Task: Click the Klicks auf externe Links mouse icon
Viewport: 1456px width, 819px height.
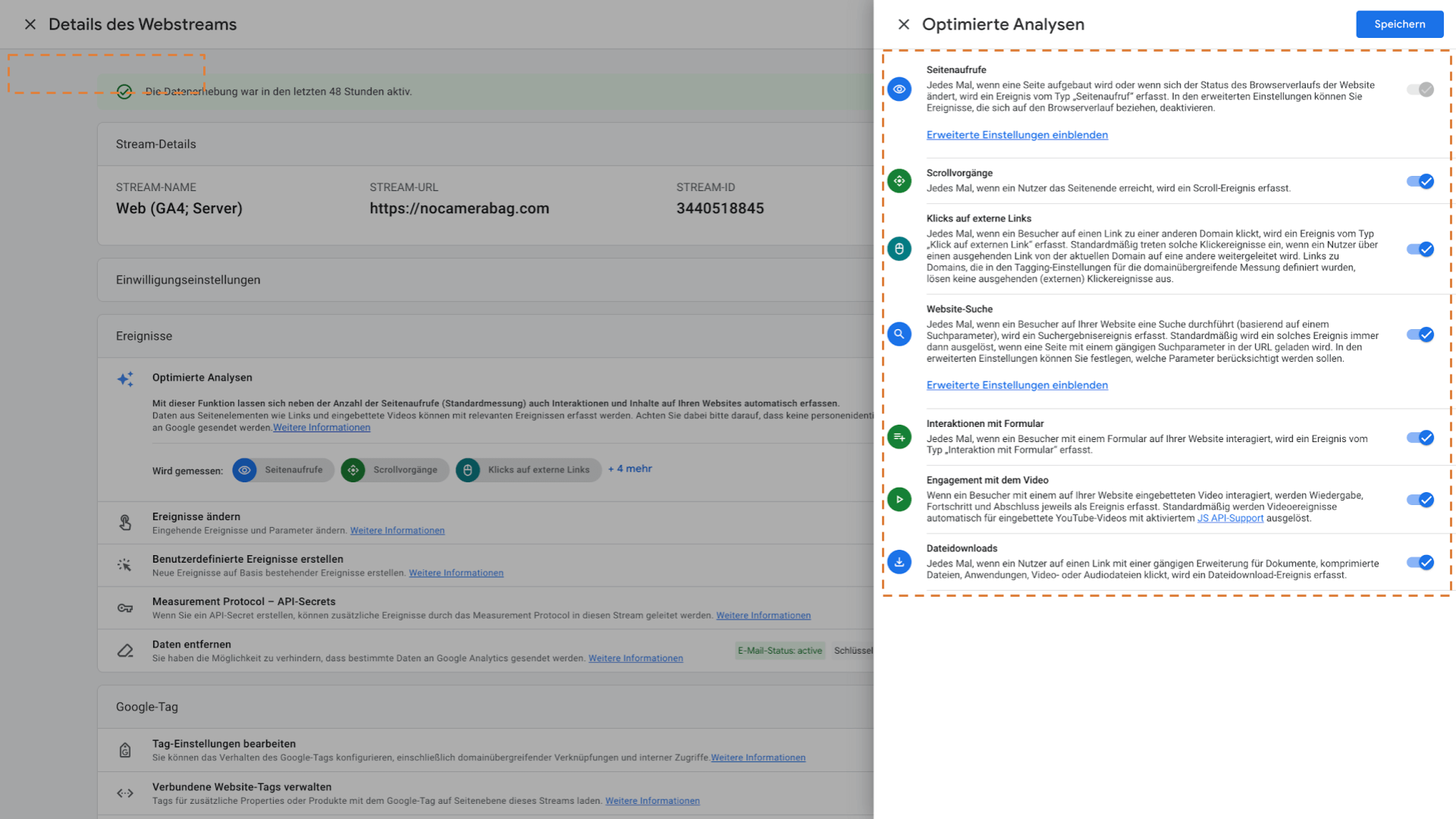Action: pyautogui.click(x=899, y=249)
